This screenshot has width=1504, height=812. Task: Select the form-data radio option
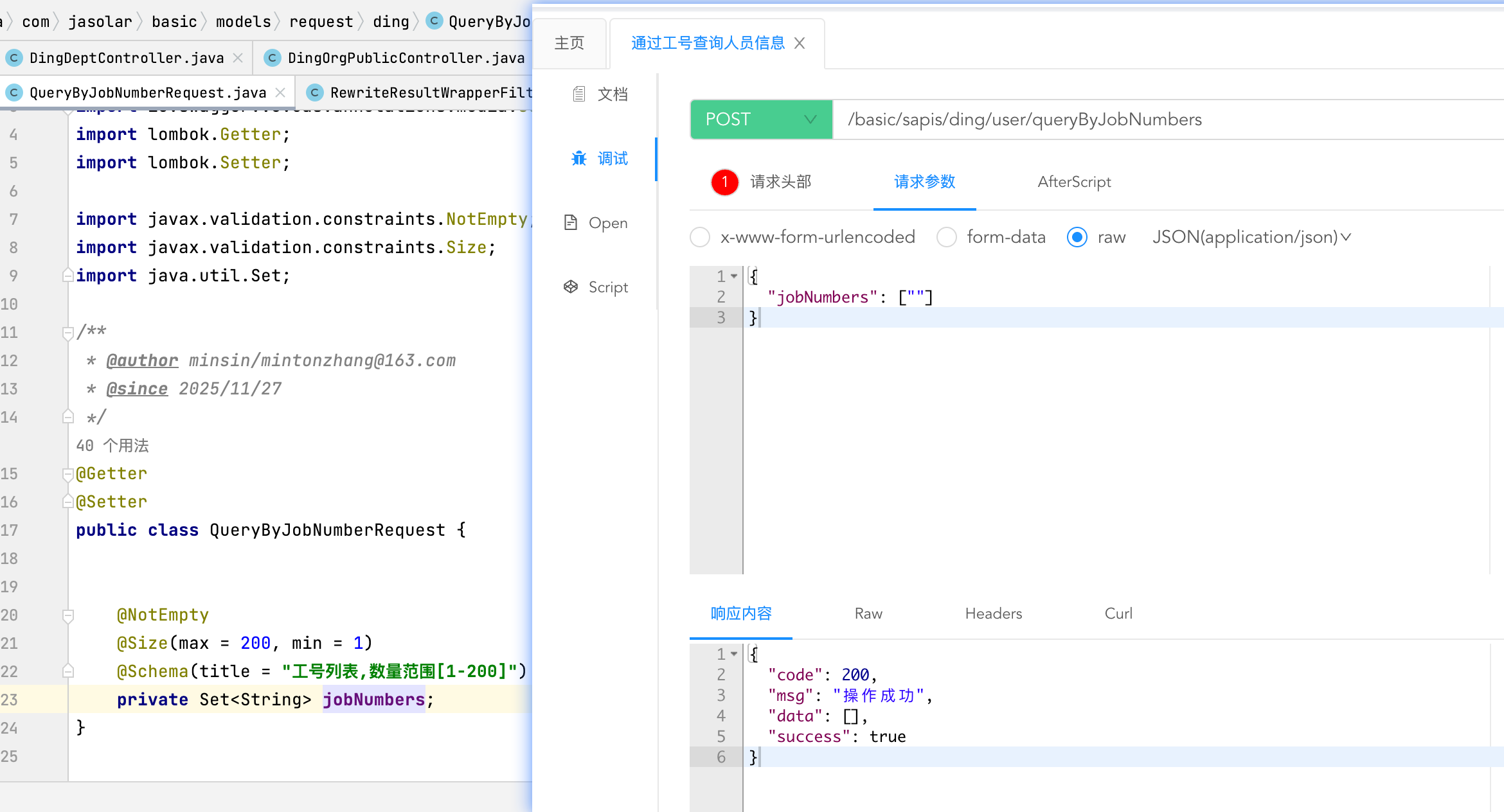coord(946,237)
